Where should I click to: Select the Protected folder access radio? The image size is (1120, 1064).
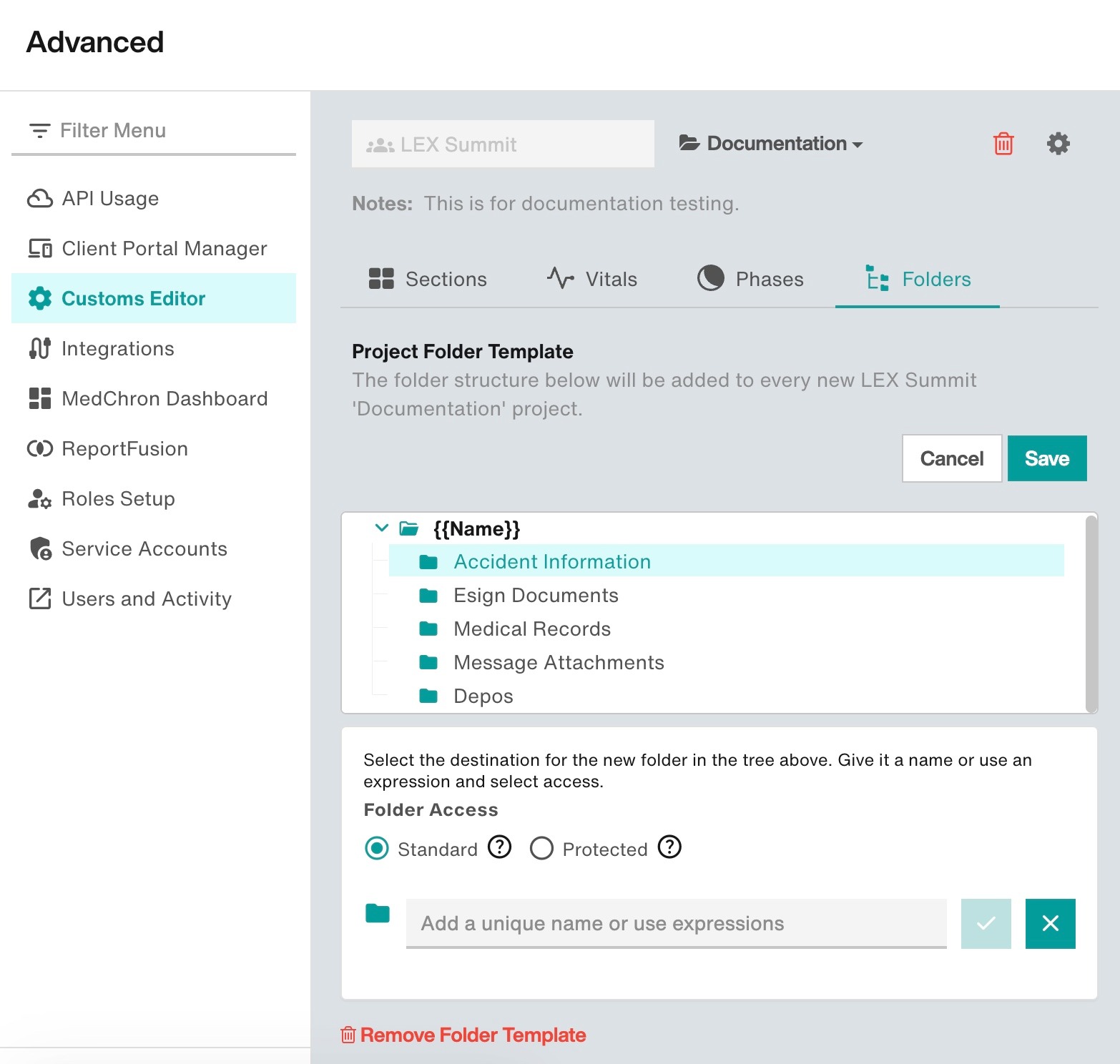[541, 849]
